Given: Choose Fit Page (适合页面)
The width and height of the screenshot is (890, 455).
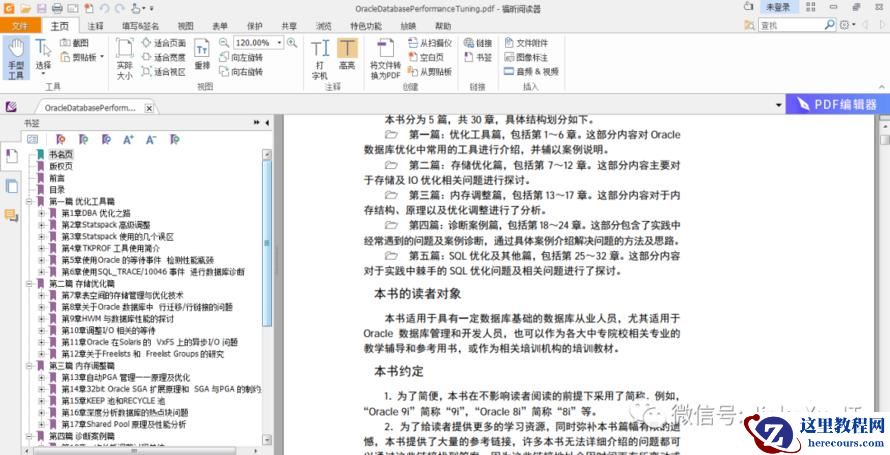Looking at the screenshot, I should 163,43.
